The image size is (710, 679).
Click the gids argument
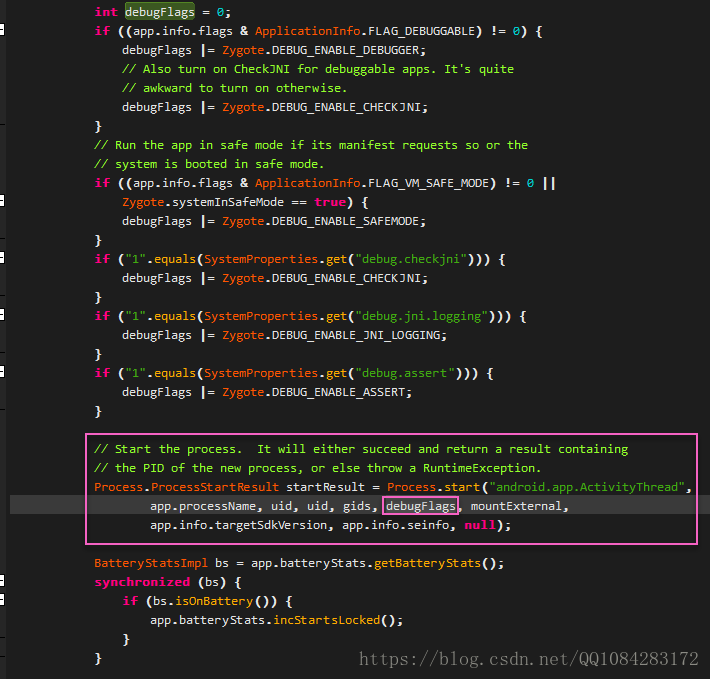(357, 507)
